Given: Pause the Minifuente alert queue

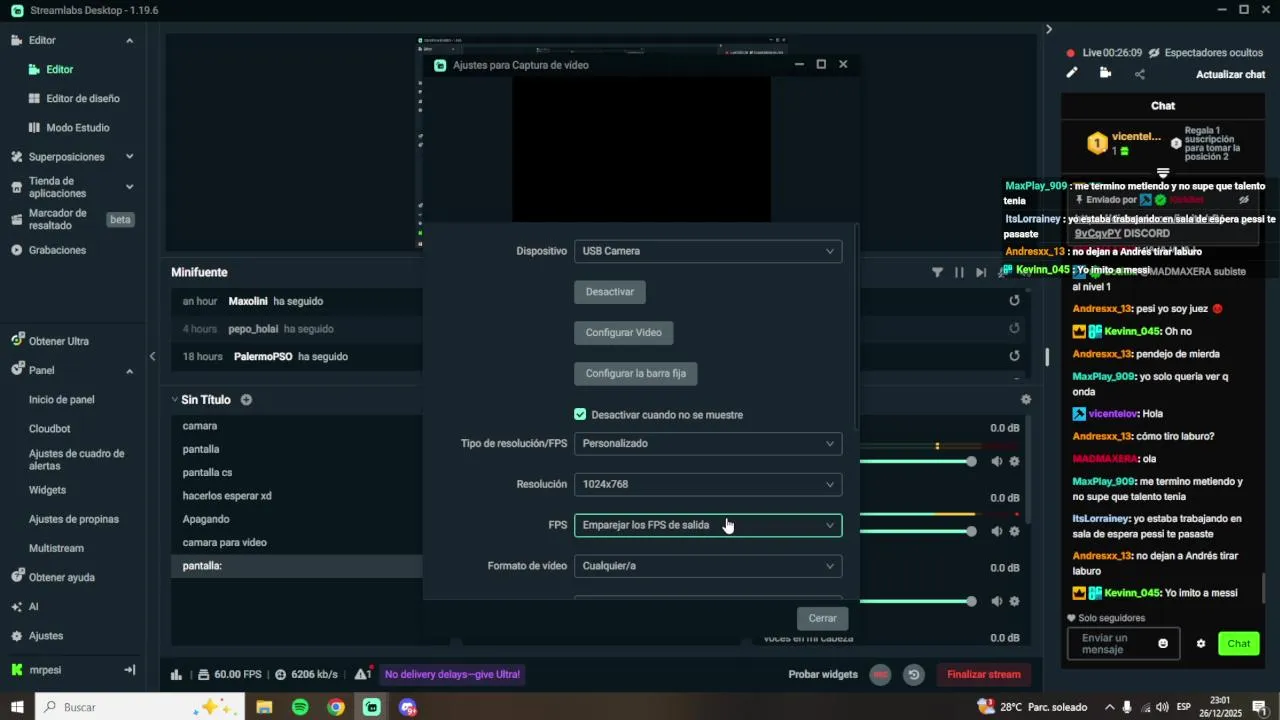Looking at the screenshot, I should point(959,272).
